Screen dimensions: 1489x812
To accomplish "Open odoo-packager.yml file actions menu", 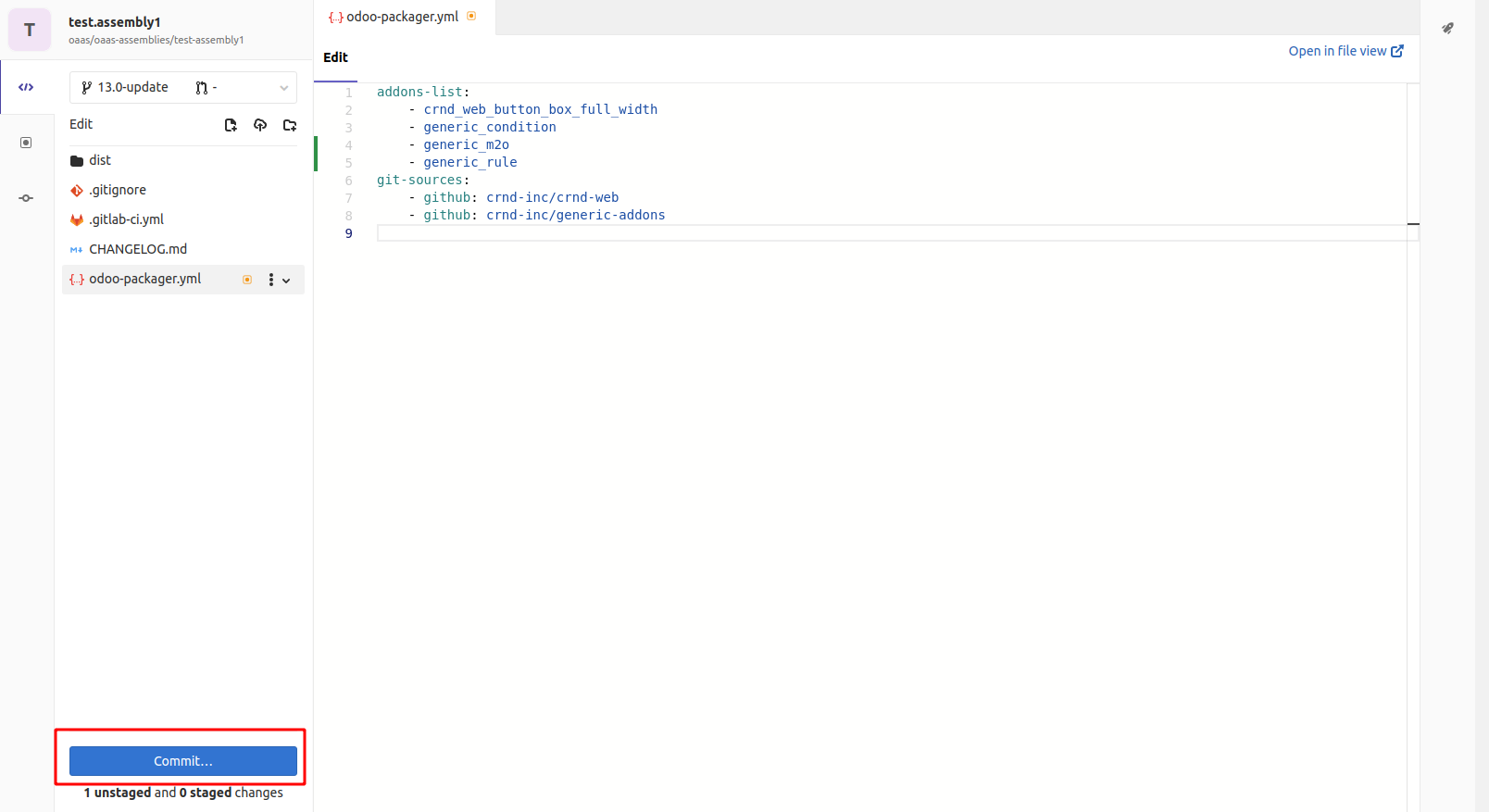I will click(x=271, y=280).
